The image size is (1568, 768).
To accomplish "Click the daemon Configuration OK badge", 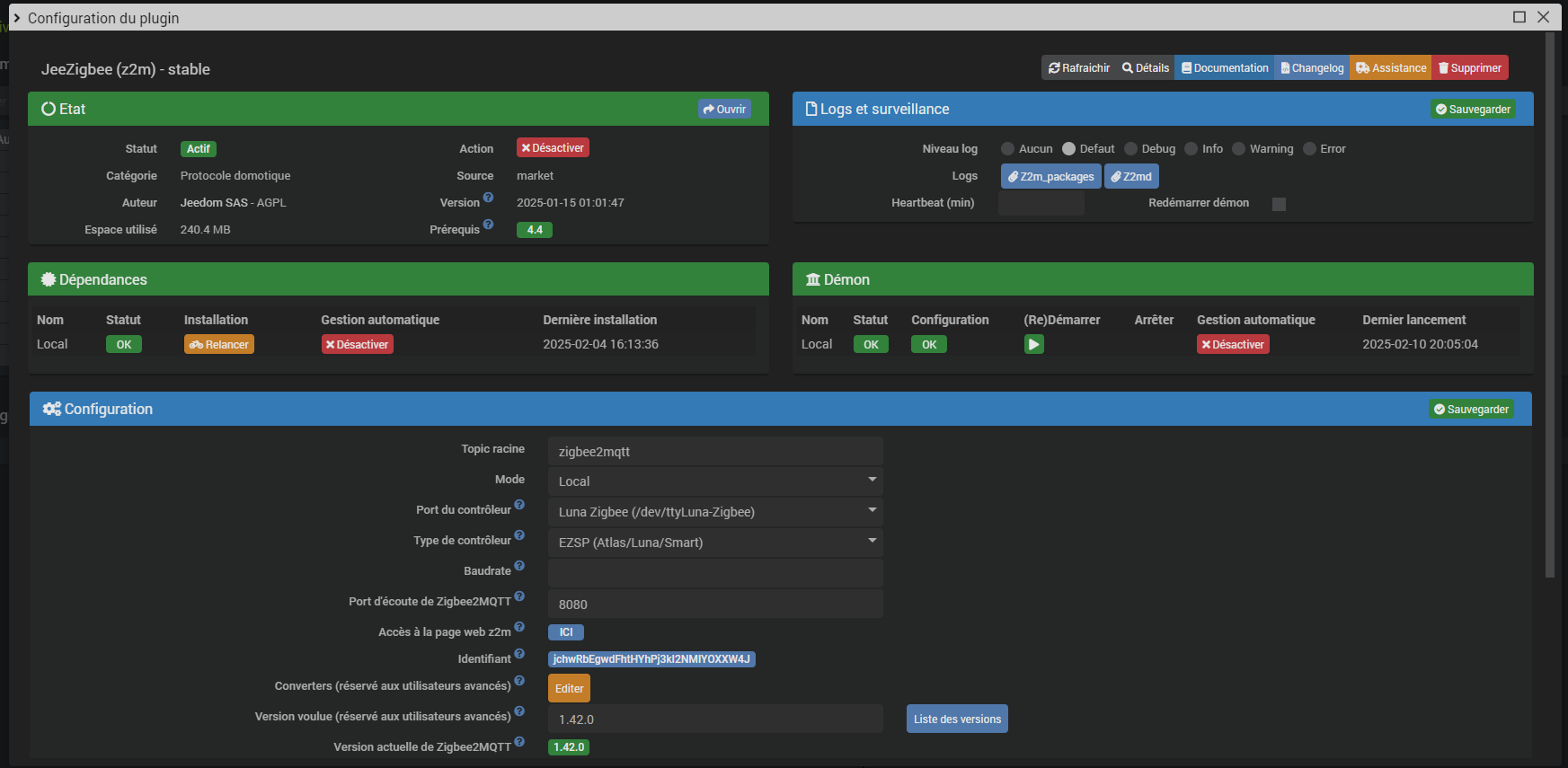I will point(929,345).
